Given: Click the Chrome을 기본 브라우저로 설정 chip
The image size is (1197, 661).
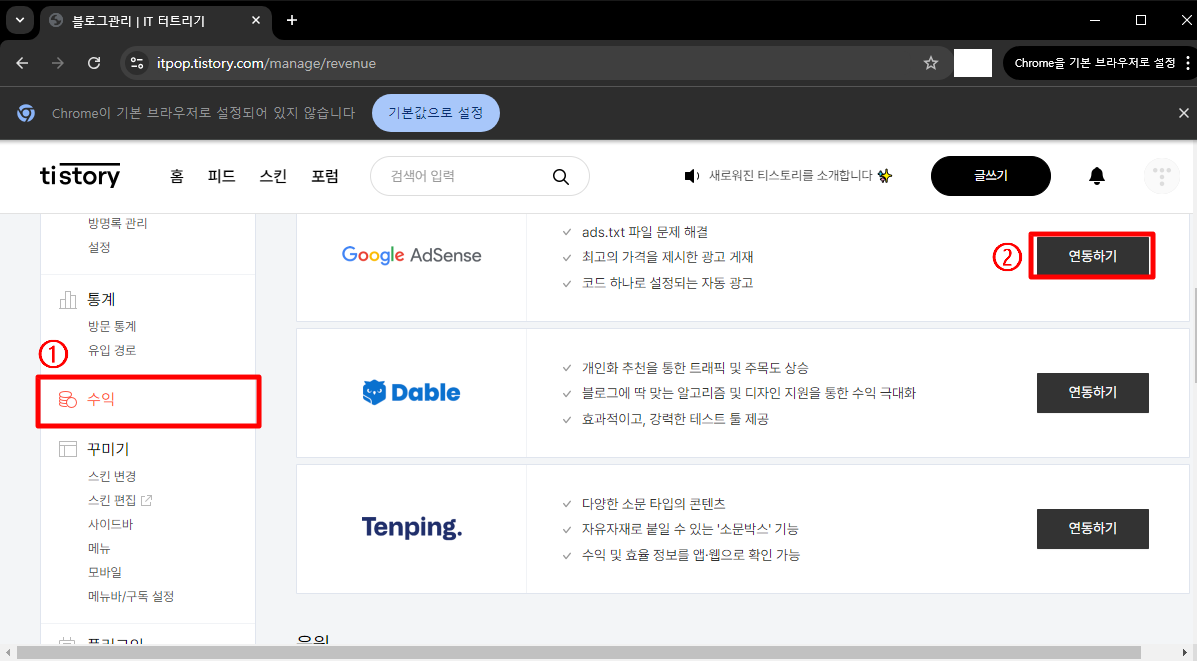Looking at the screenshot, I should [1095, 63].
